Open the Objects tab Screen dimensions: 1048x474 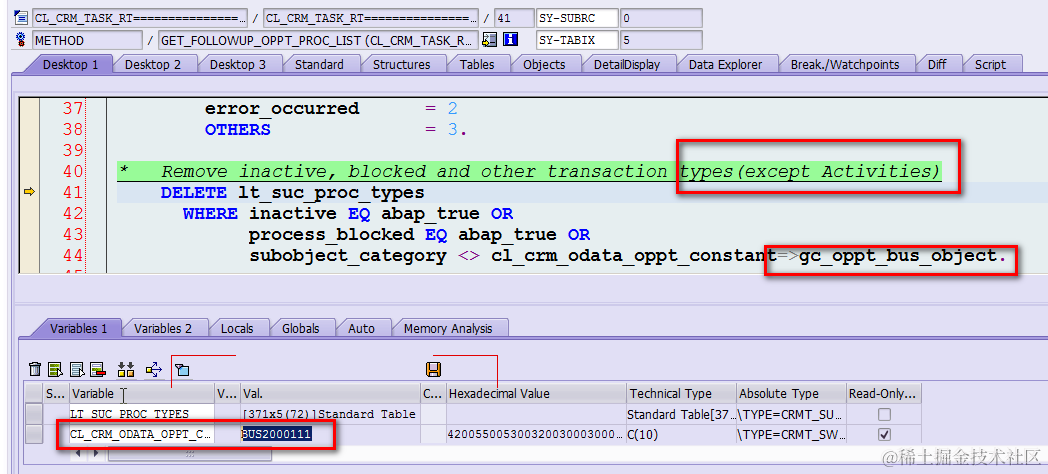tap(544, 64)
